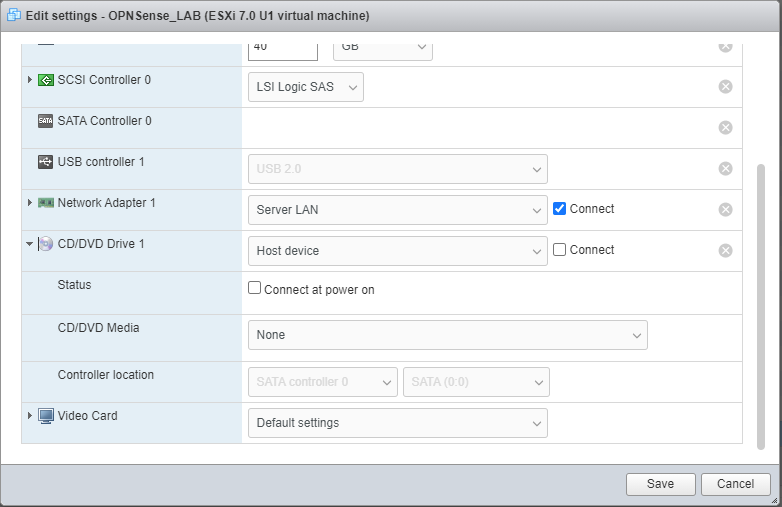Click the Network Adapter 1 card icon
This screenshot has width=782, height=507.
point(45,203)
